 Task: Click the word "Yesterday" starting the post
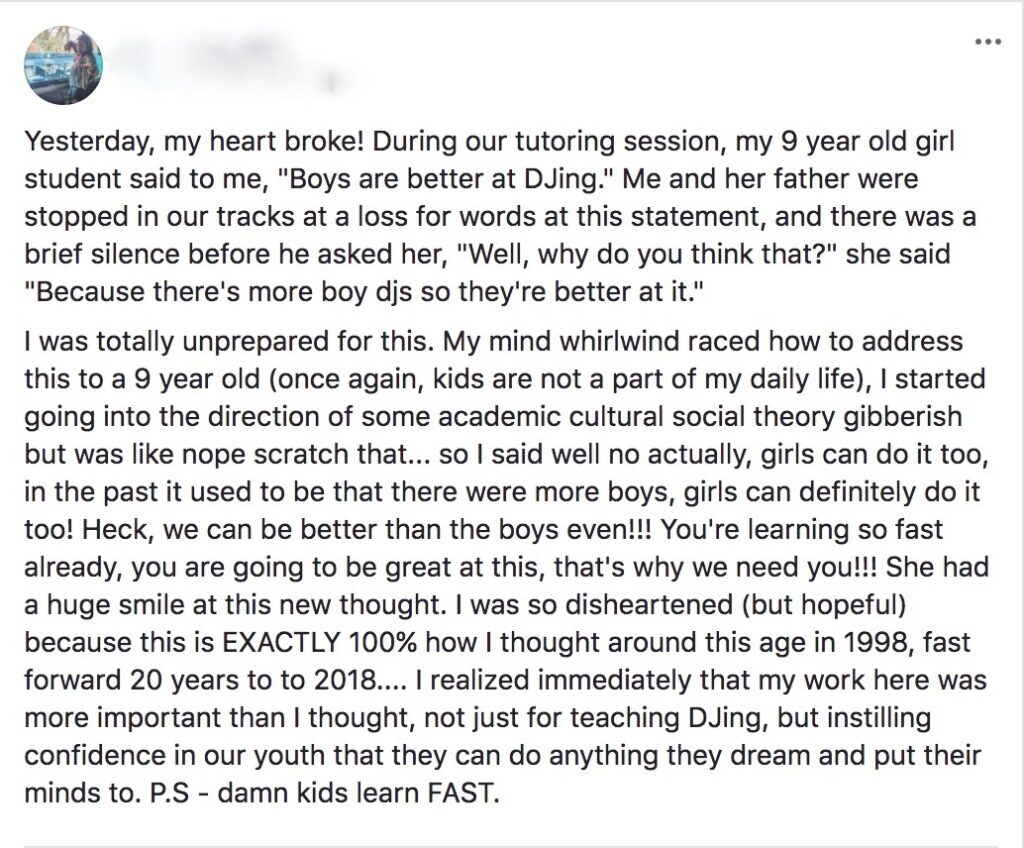pos(75,142)
